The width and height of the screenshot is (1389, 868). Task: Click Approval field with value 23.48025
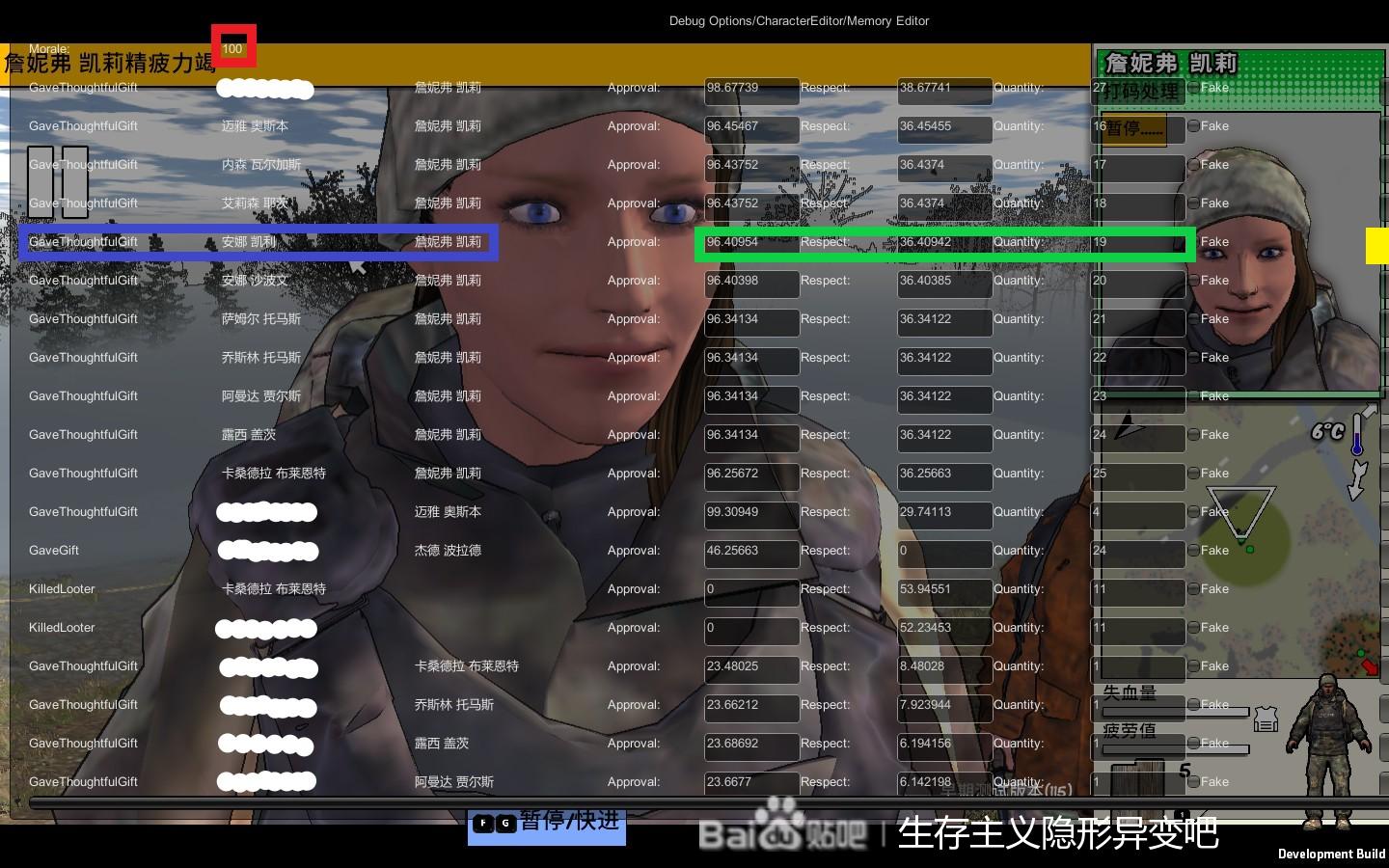751,668
